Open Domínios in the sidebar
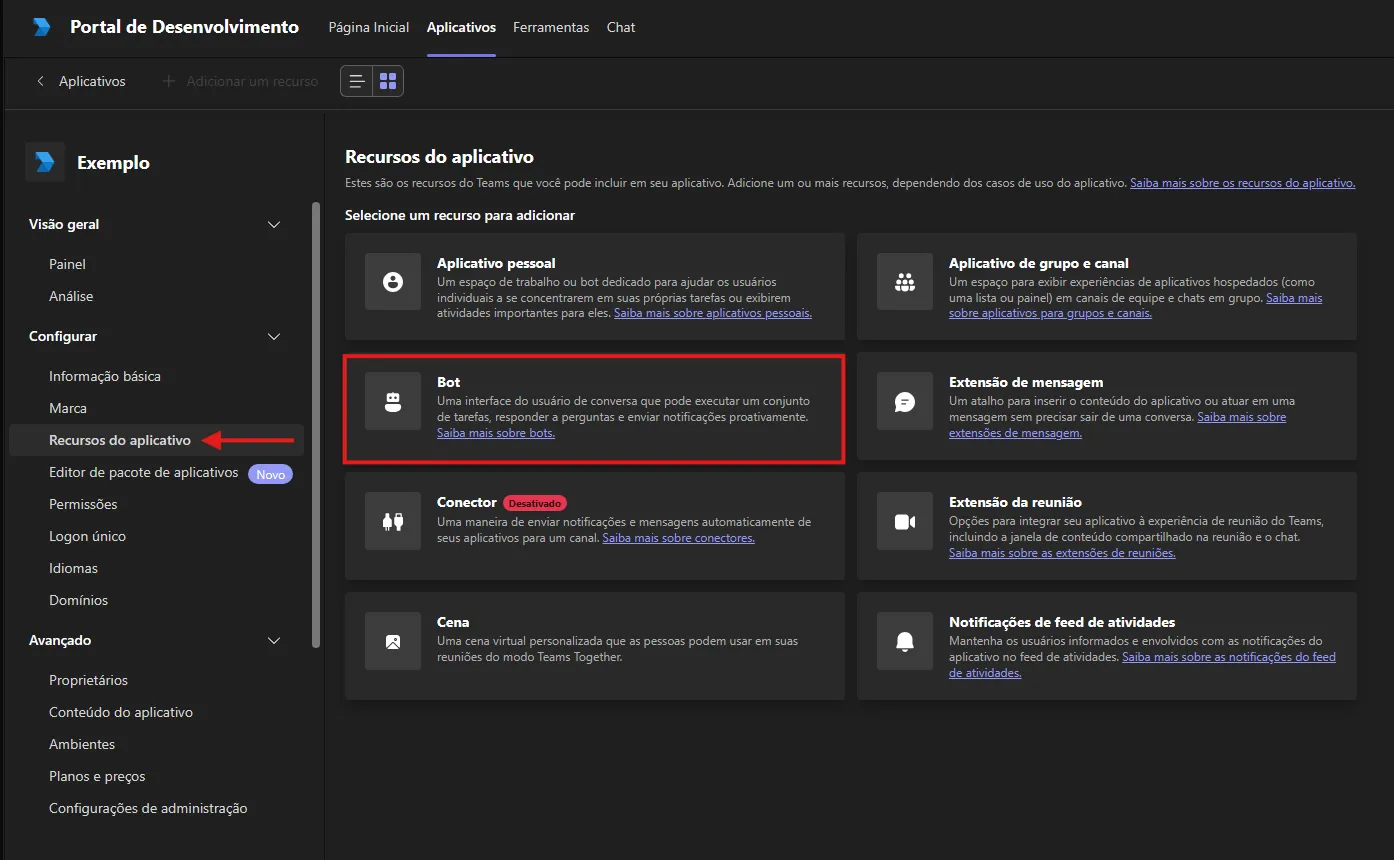Image resolution: width=1394 pixels, height=860 pixels. click(x=79, y=600)
